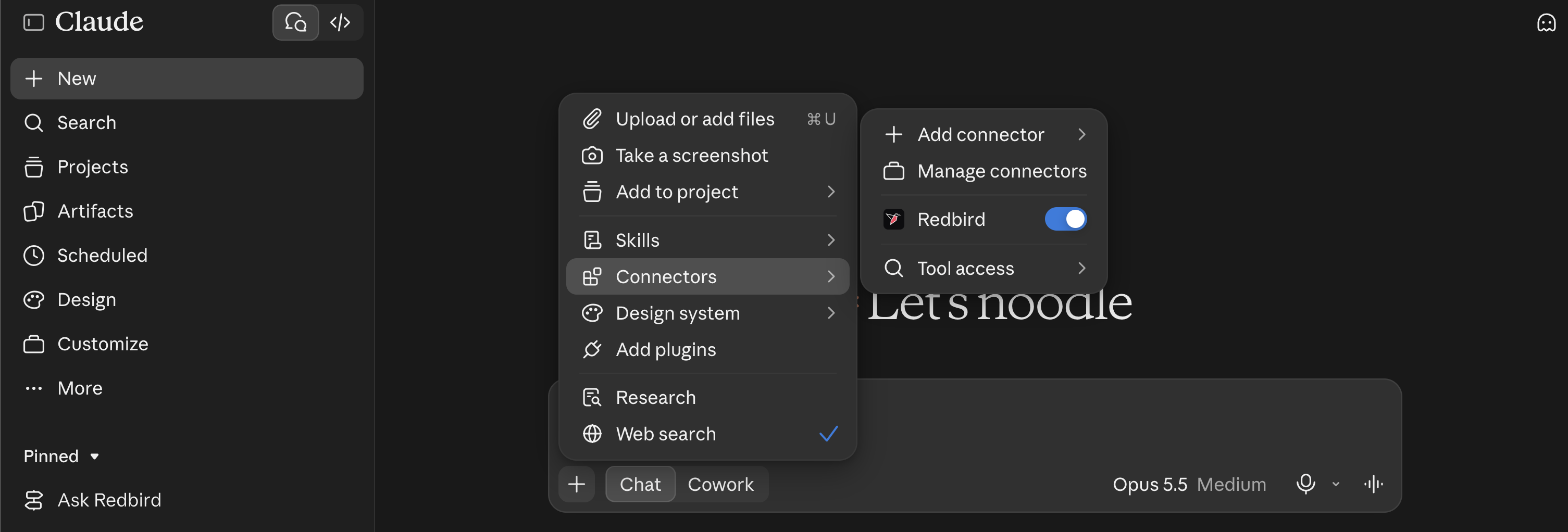Collapse the sidebar with the panel icon

pyautogui.click(x=33, y=22)
